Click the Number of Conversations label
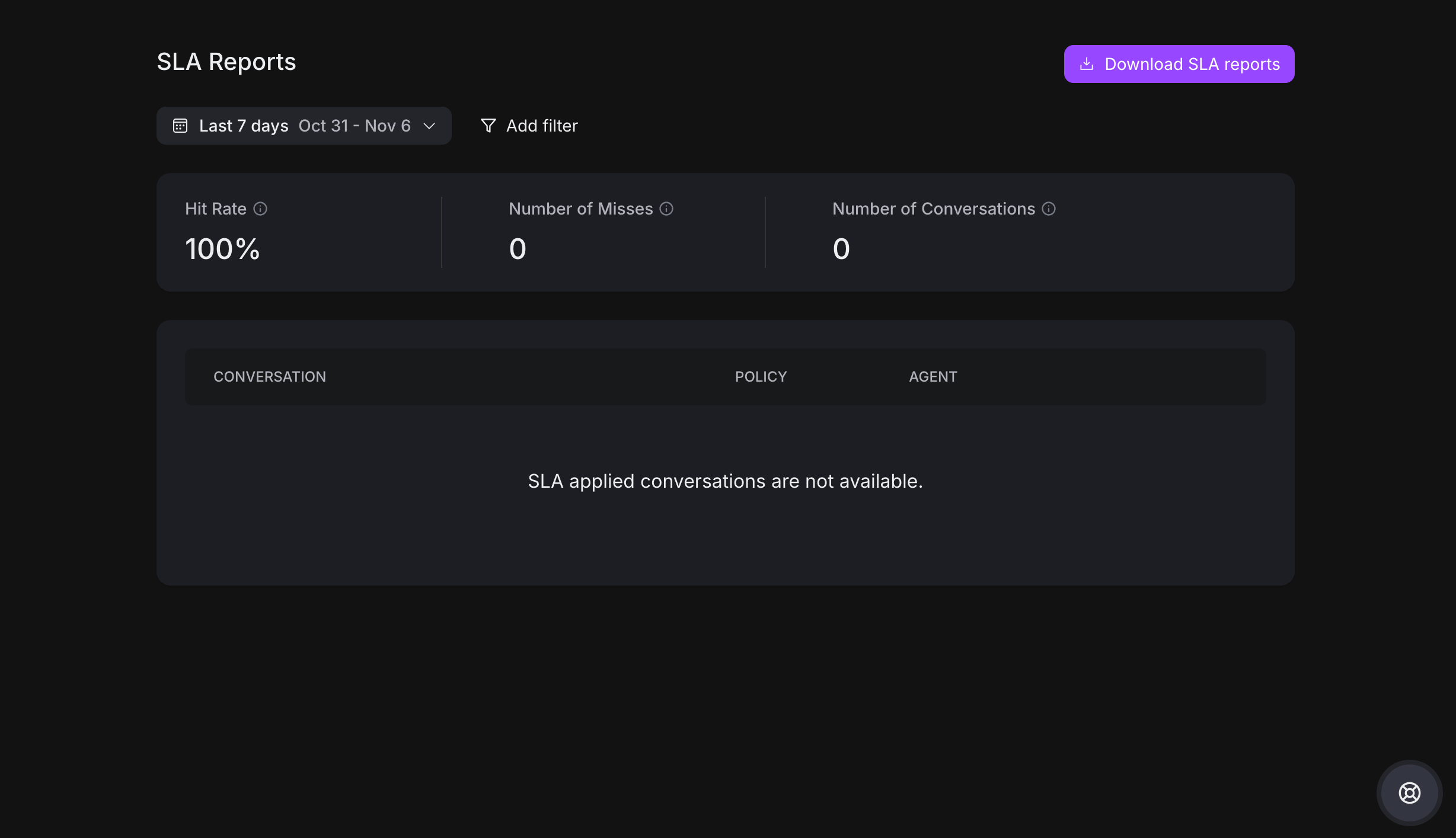 [x=934, y=209]
